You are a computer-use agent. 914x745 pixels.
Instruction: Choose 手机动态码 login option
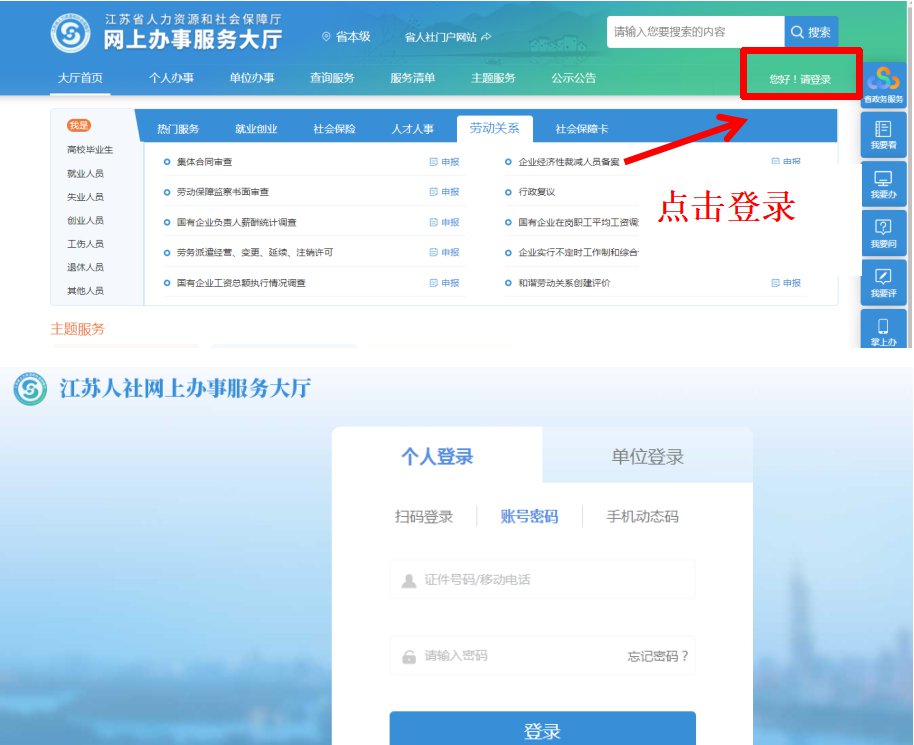[x=642, y=517]
